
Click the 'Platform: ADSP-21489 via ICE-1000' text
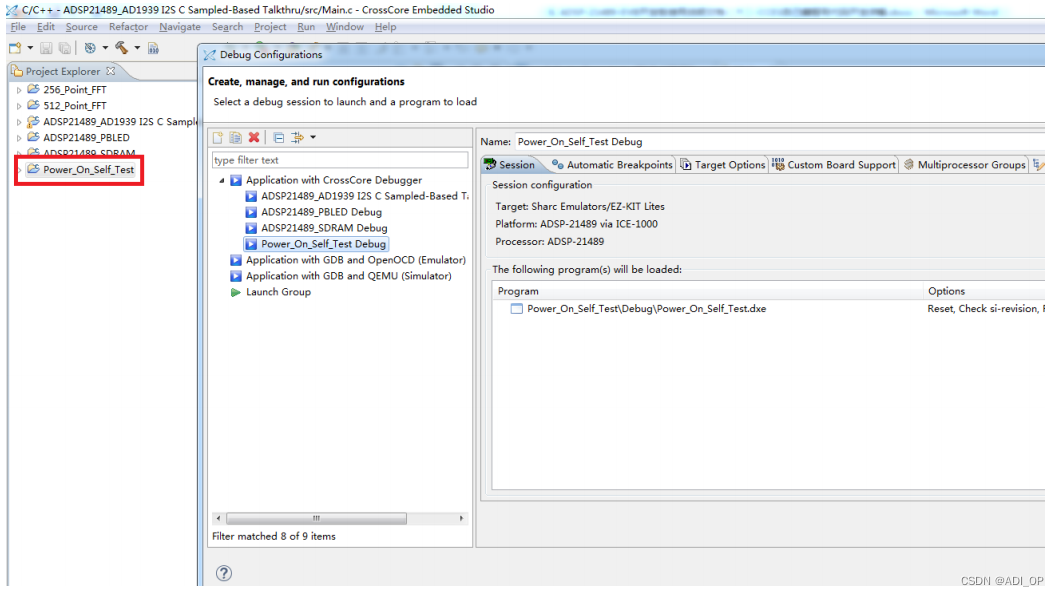coord(576,224)
